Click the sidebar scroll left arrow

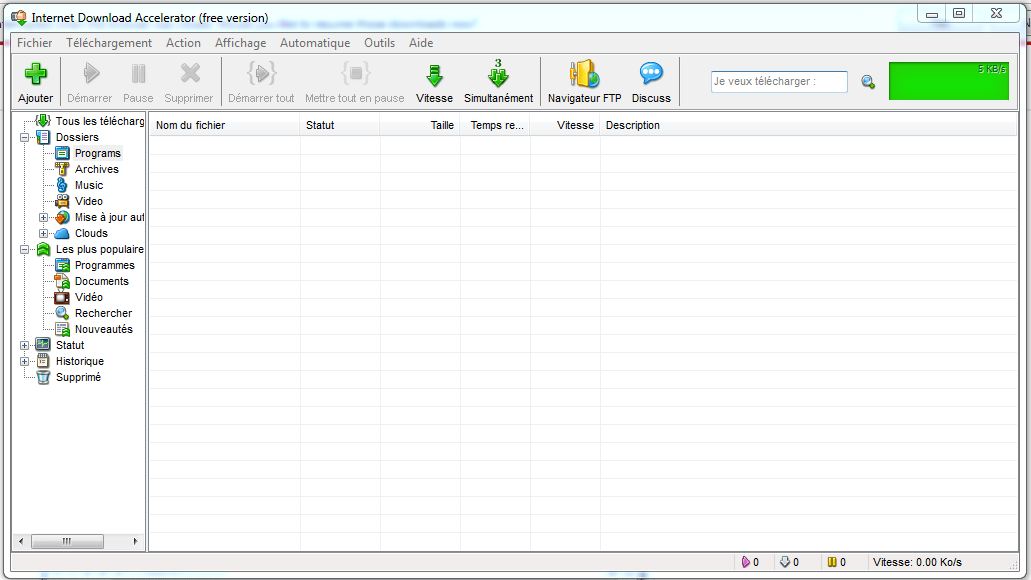pyautogui.click(x=21, y=541)
